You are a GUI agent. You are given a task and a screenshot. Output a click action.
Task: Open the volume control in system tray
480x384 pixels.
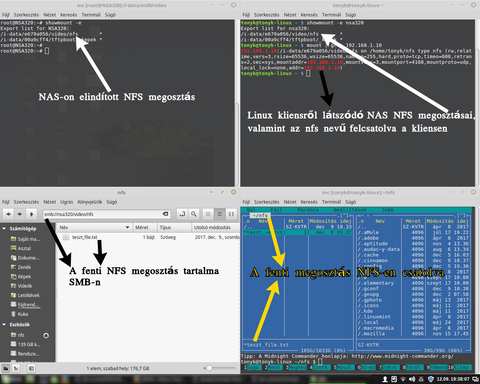[x=412, y=379]
